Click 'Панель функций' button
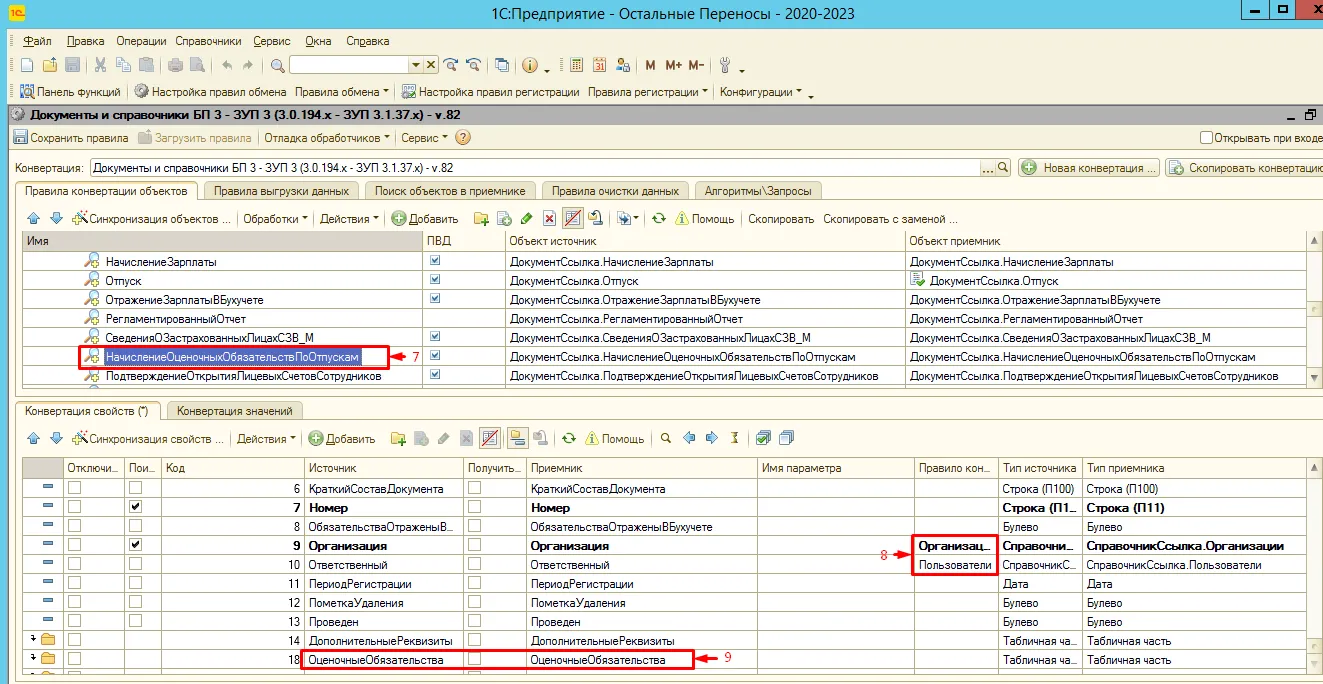Image resolution: width=1323 pixels, height=684 pixels. 70,91
